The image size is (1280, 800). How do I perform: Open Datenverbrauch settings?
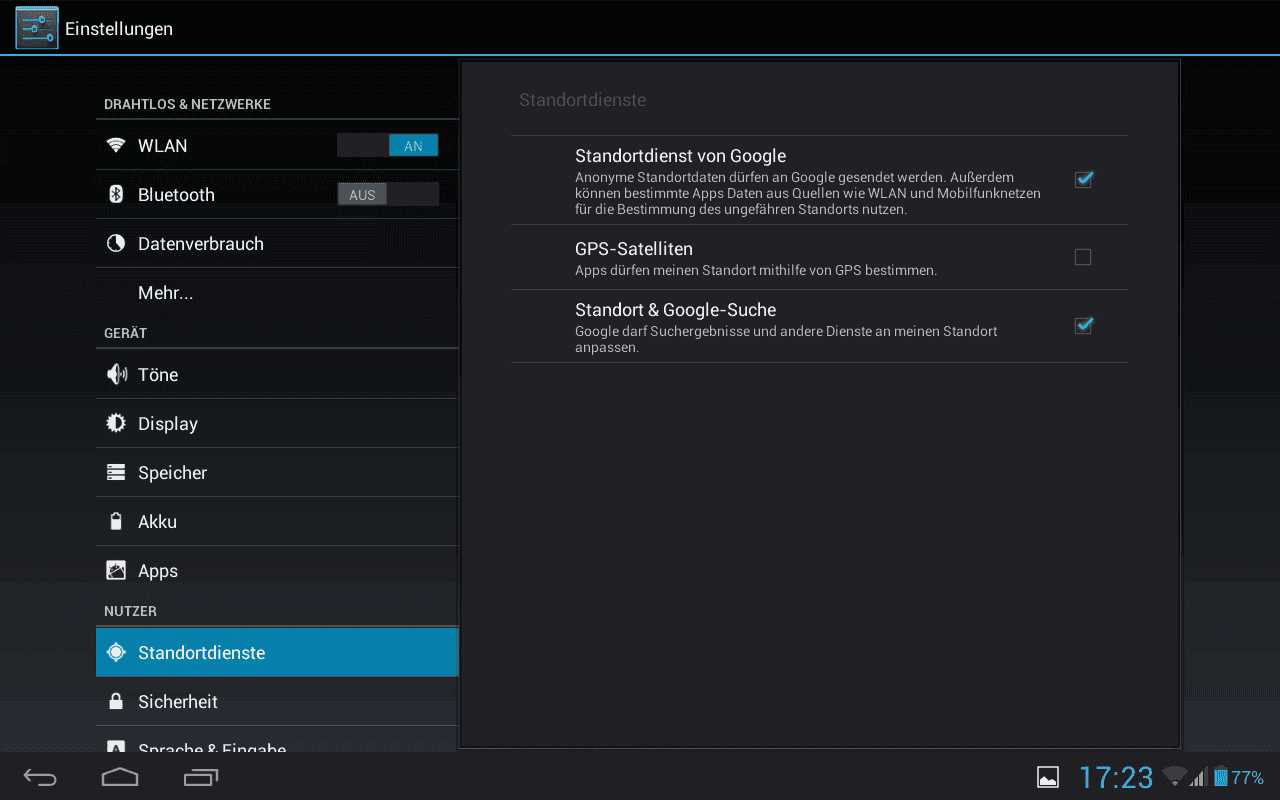click(x=277, y=244)
